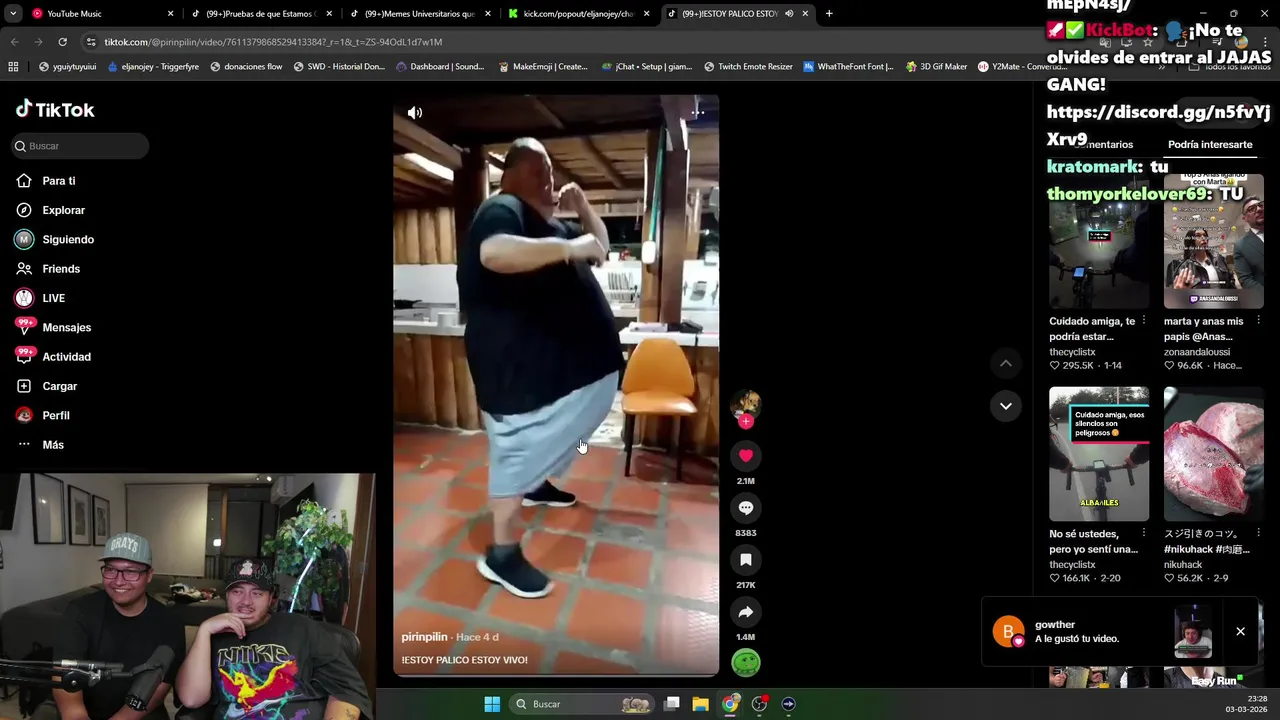Open options for 'marta y anas' card
This screenshot has height=720, width=1280.
pyautogui.click(x=1258, y=321)
